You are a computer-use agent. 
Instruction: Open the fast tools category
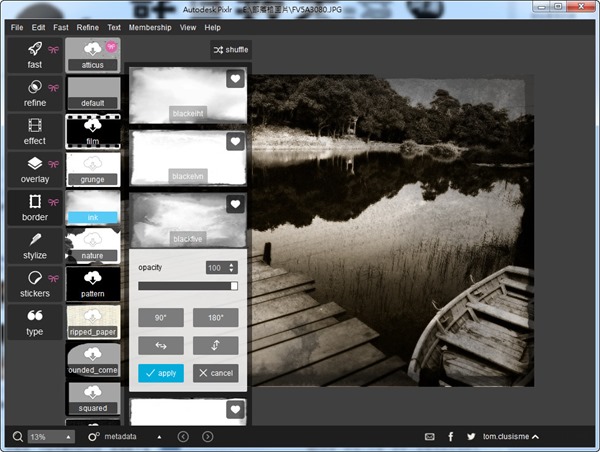tap(34, 54)
